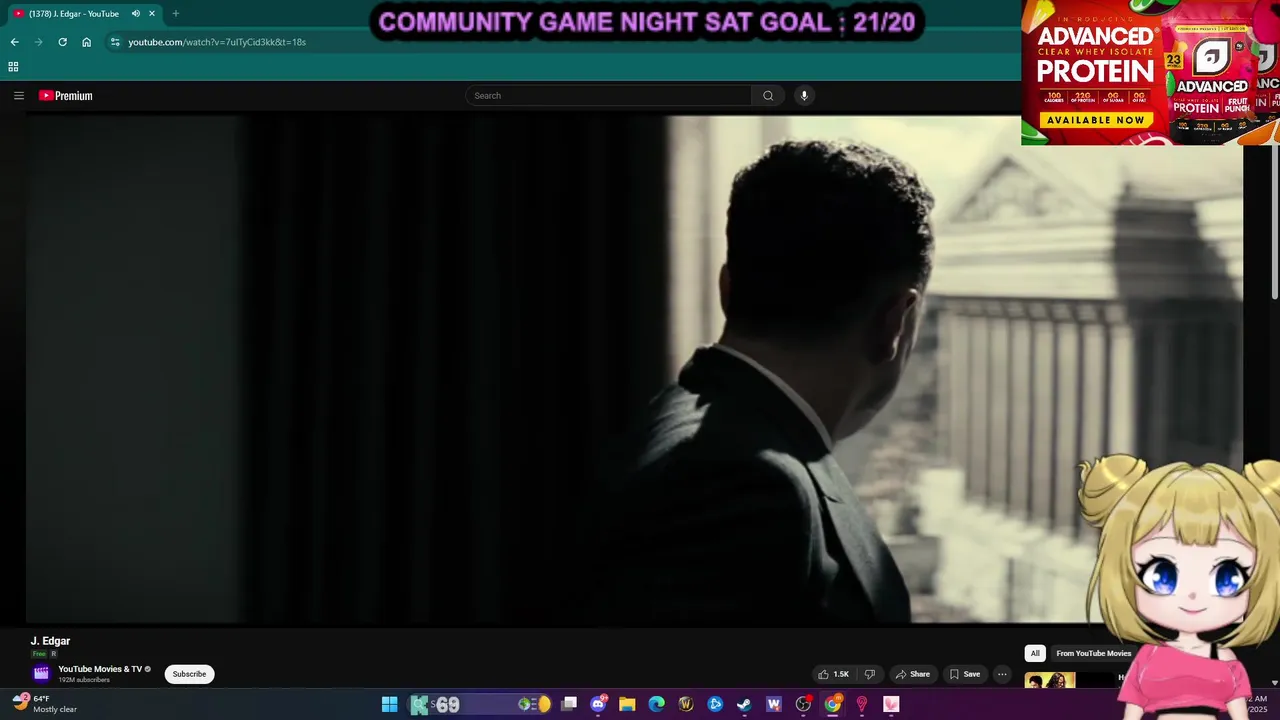
Task: Open Battle.net from the taskbar
Action: coord(715,704)
